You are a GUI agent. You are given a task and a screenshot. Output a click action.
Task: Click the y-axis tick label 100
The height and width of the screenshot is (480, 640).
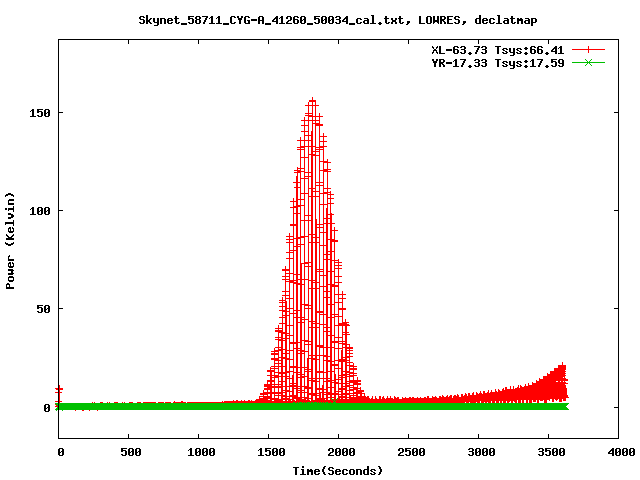point(40,211)
